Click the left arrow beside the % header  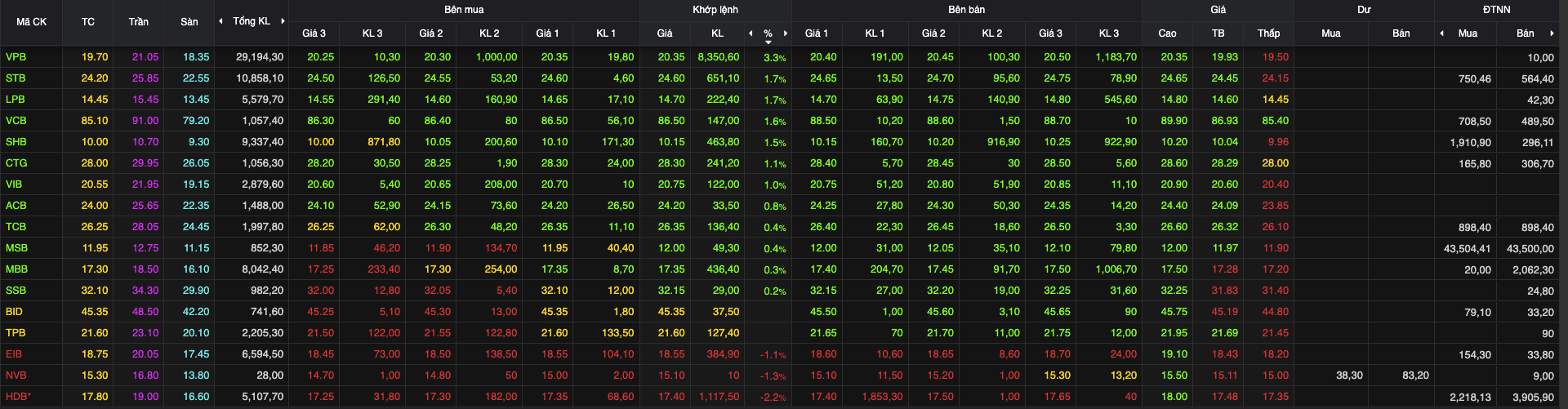(751, 33)
